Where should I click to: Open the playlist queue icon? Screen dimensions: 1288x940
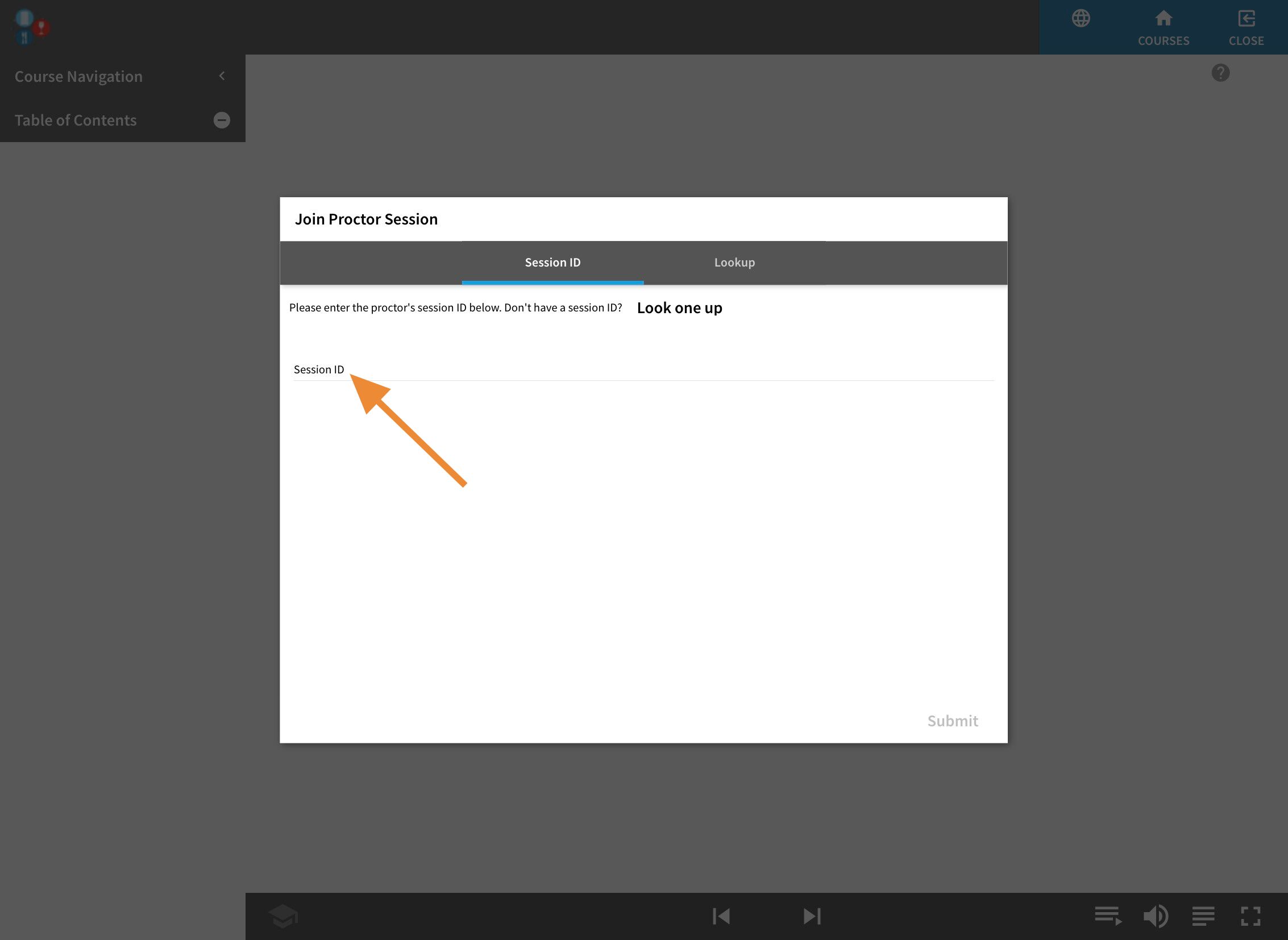[1108, 916]
